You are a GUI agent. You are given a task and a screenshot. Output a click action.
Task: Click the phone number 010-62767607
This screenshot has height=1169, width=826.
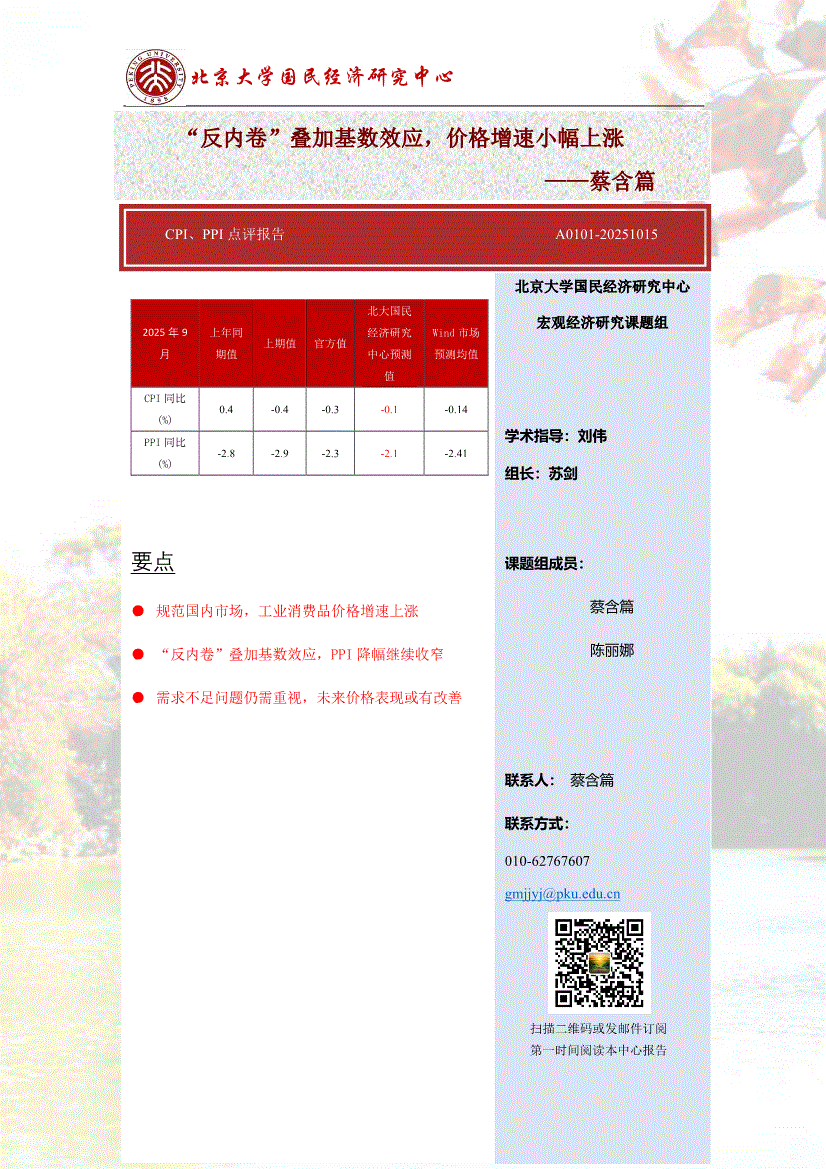click(547, 861)
